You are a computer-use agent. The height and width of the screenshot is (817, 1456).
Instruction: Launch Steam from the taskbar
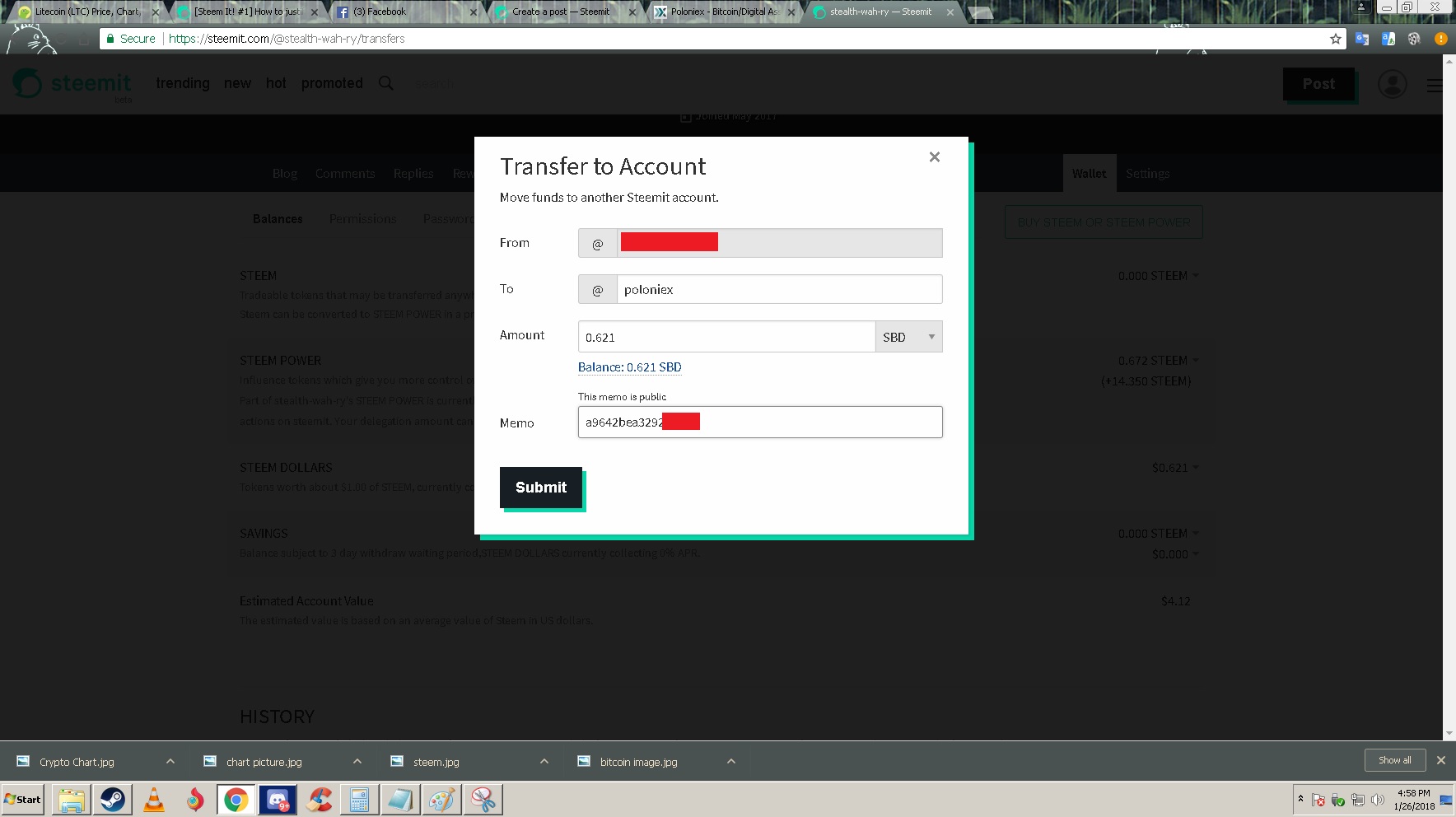coord(113,800)
